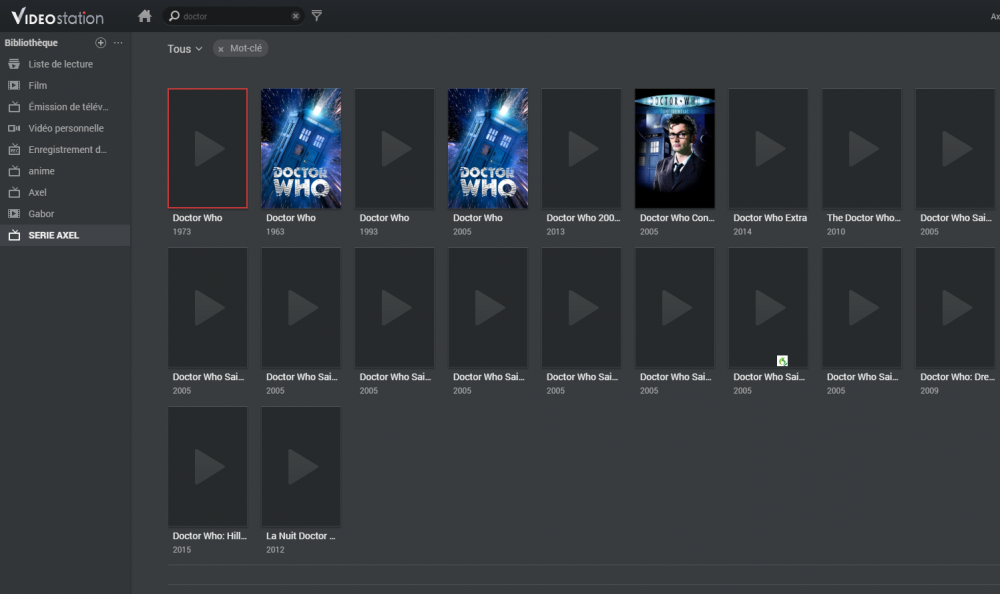This screenshot has width=1000, height=594.
Task: Click in the search box containing doctor
Action: pyautogui.click(x=235, y=16)
